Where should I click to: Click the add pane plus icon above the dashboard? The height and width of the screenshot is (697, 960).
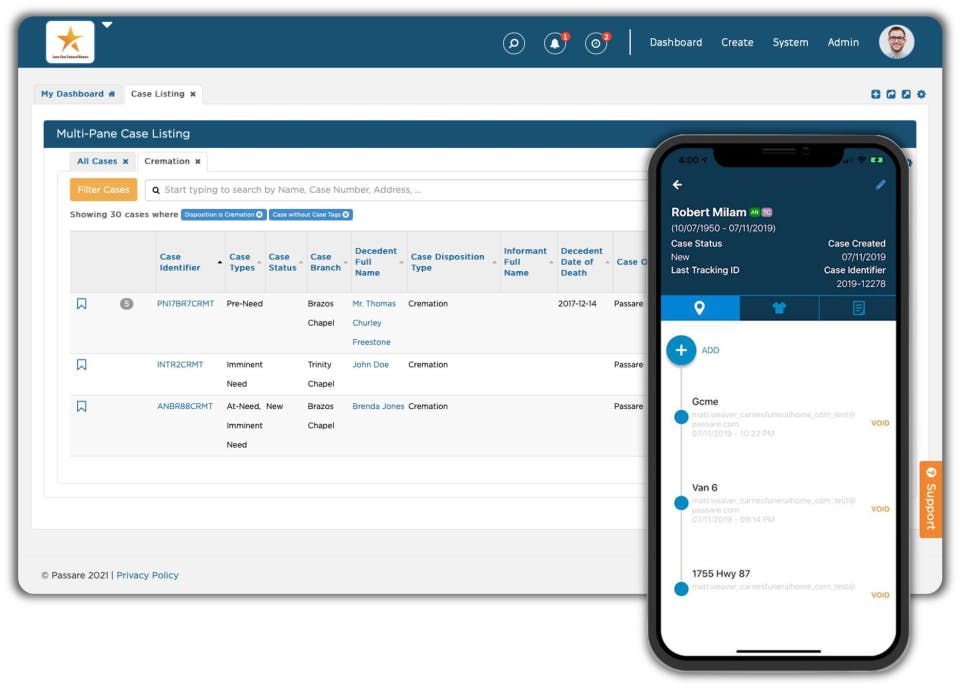pos(877,93)
